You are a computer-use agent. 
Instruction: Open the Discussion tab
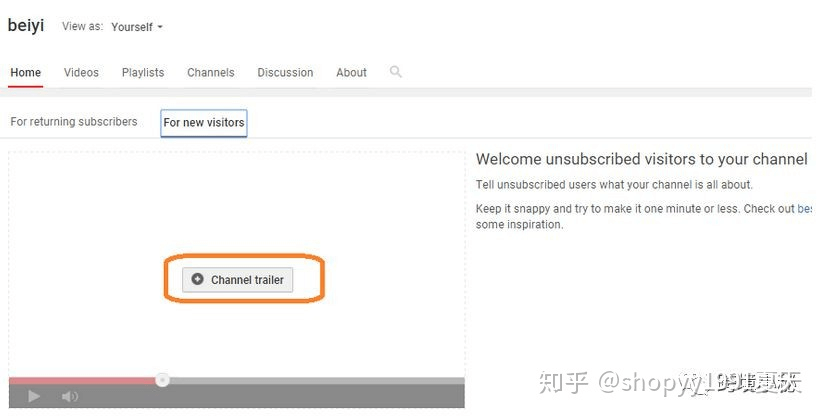point(285,73)
